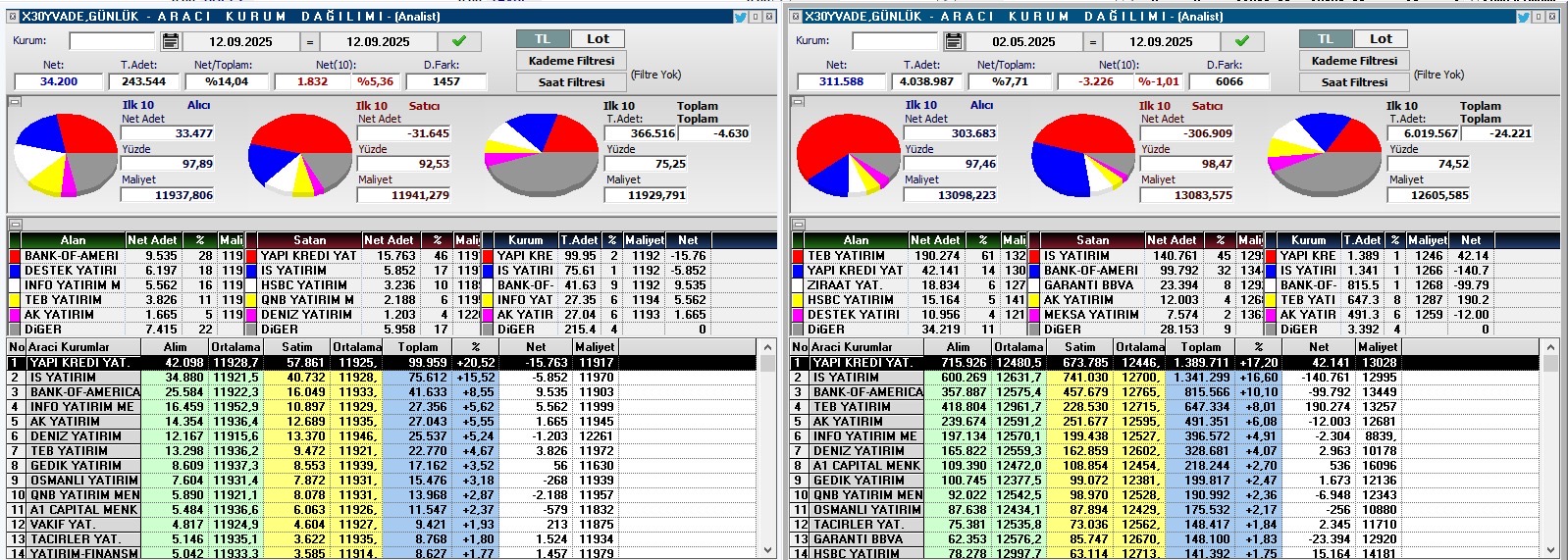The image size is (1568, 560).
Task: Select A1 CAPITAL MENK row in right window list
Action: [x=1165, y=466]
